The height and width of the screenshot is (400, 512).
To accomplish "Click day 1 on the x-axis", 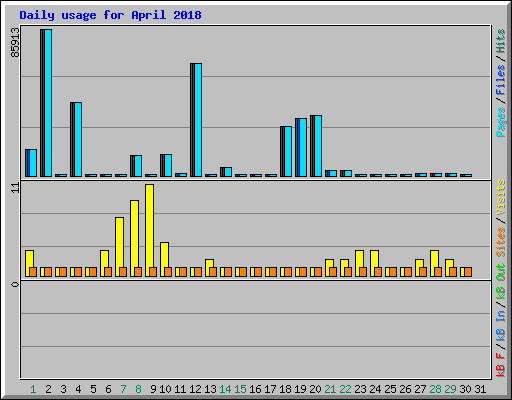I will (x=33, y=389).
